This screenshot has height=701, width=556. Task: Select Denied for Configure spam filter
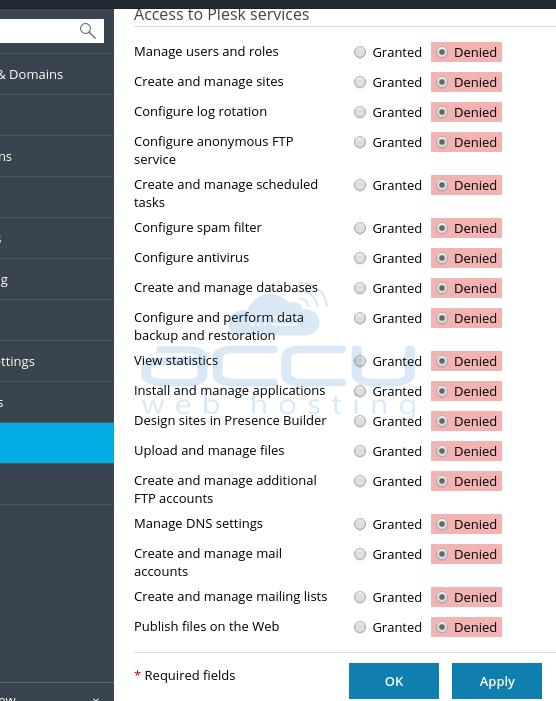point(442,228)
